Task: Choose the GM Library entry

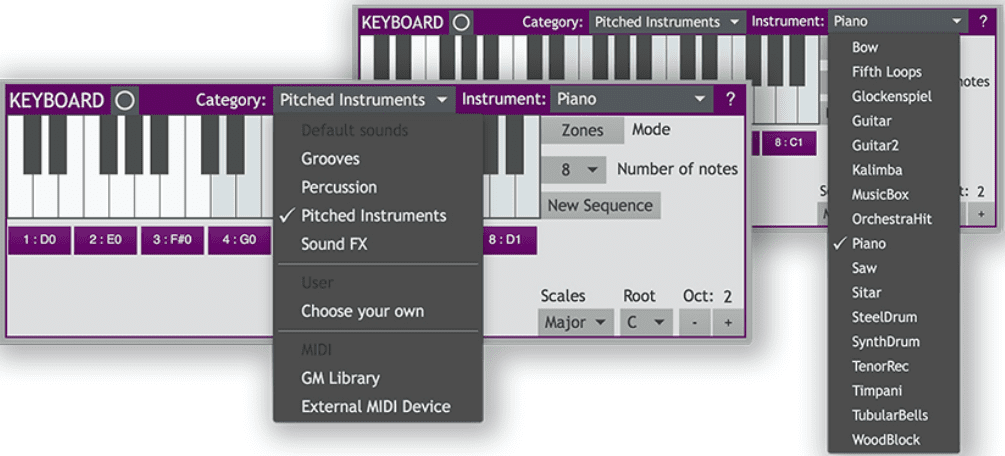Action: [340, 379]
